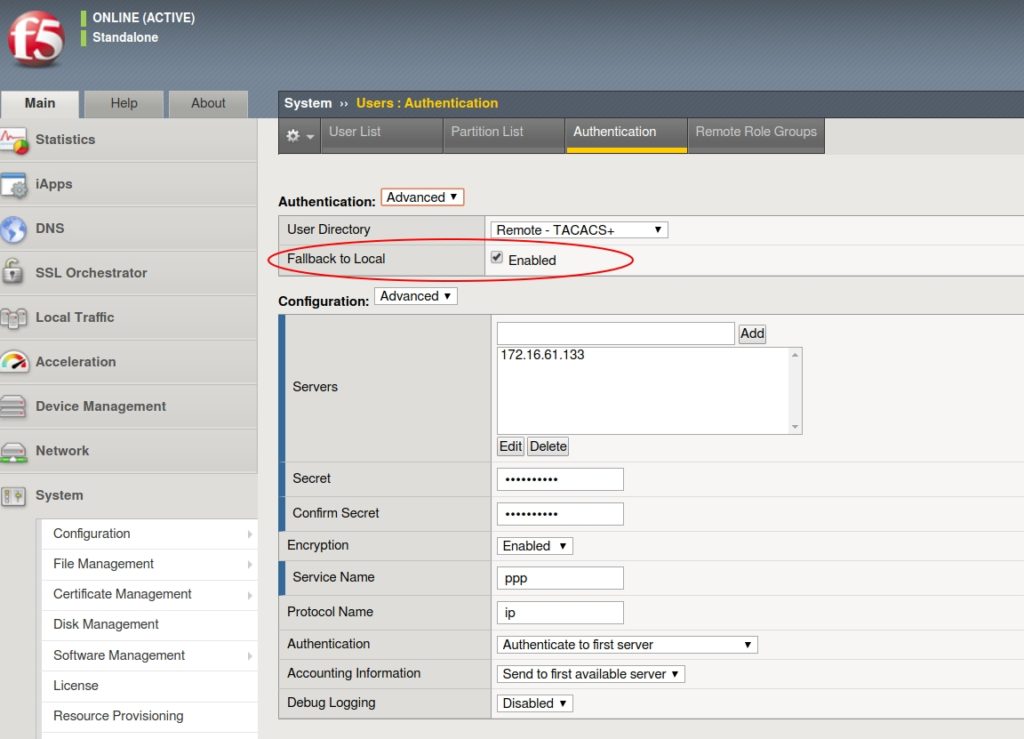The height and width of the screenshot is (739, 1024).
Task: Select server 172.16.61.133 in the list
Action: [x=543, y=355]
